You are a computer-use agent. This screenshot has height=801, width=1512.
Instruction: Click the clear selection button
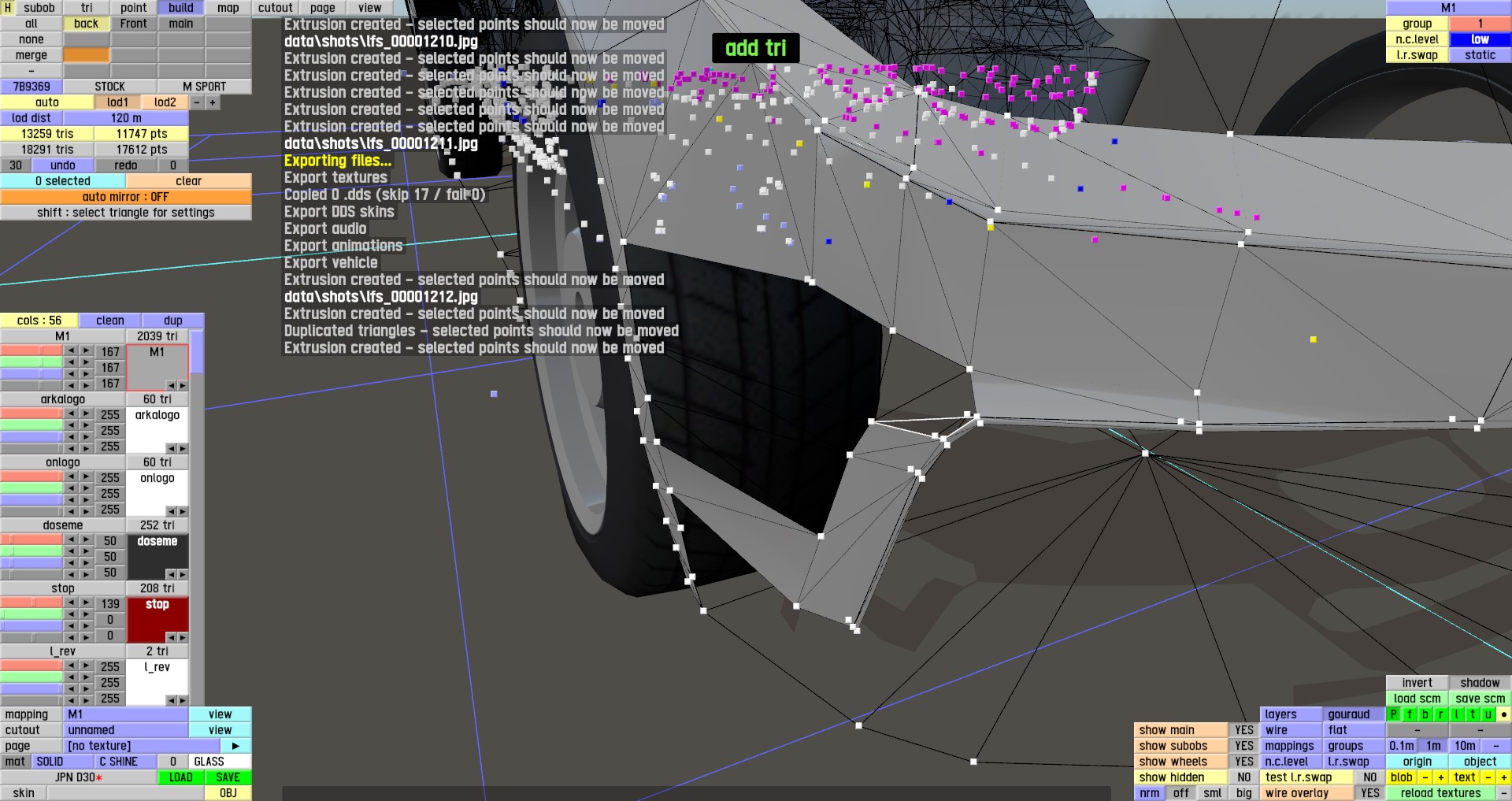189,181
